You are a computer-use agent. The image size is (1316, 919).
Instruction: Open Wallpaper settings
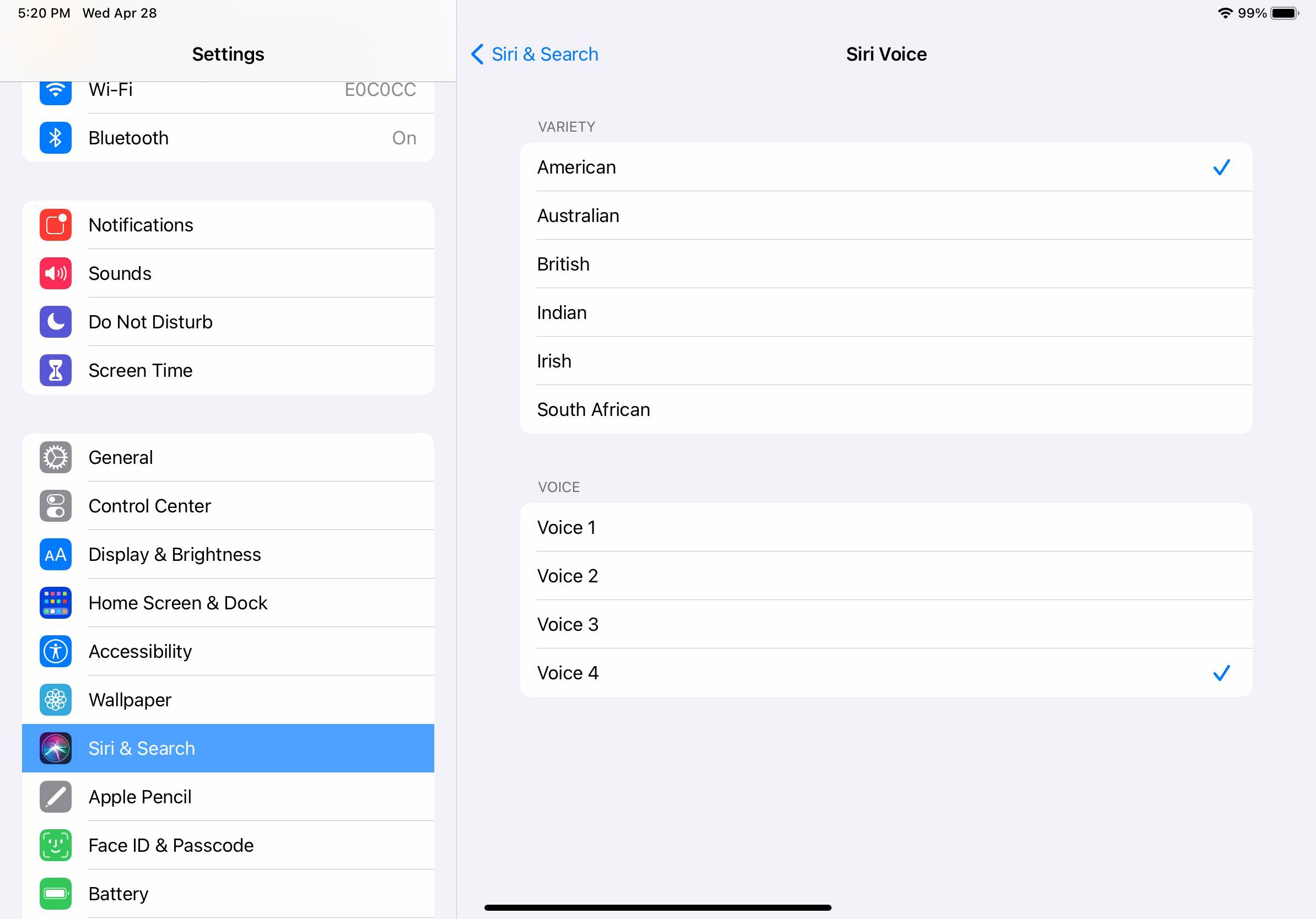(228, 700)
